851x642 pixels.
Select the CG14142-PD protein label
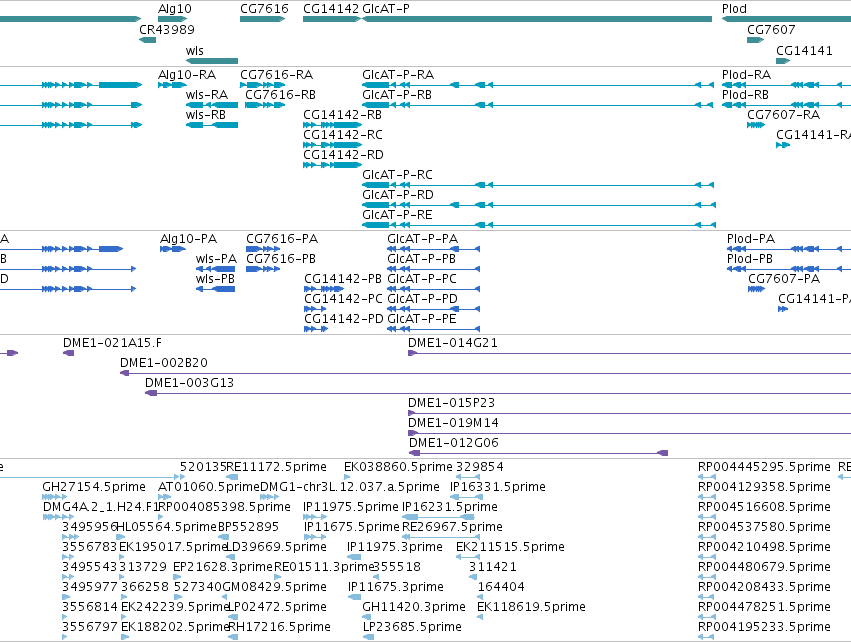click(x=344, y=319)
